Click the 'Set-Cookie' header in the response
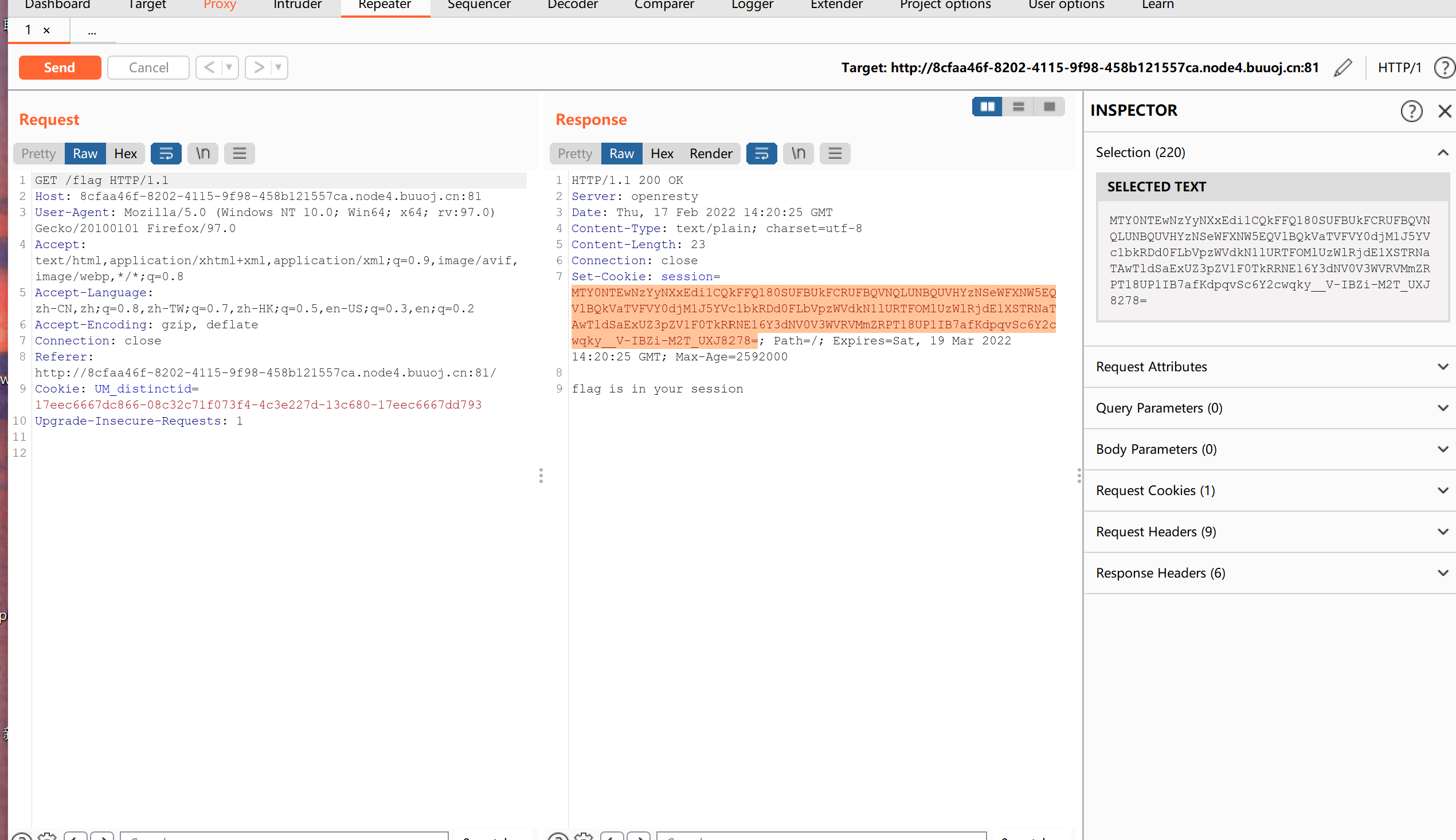1456x840 pixels. tap(608, 277)
